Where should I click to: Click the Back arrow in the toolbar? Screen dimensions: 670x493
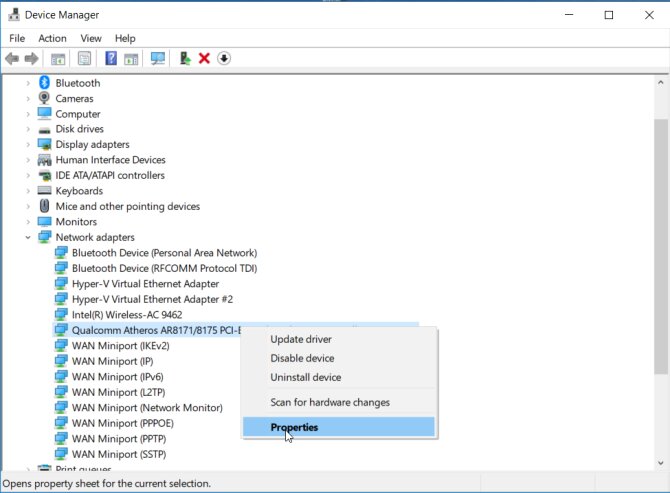click(x=12, y=58)
